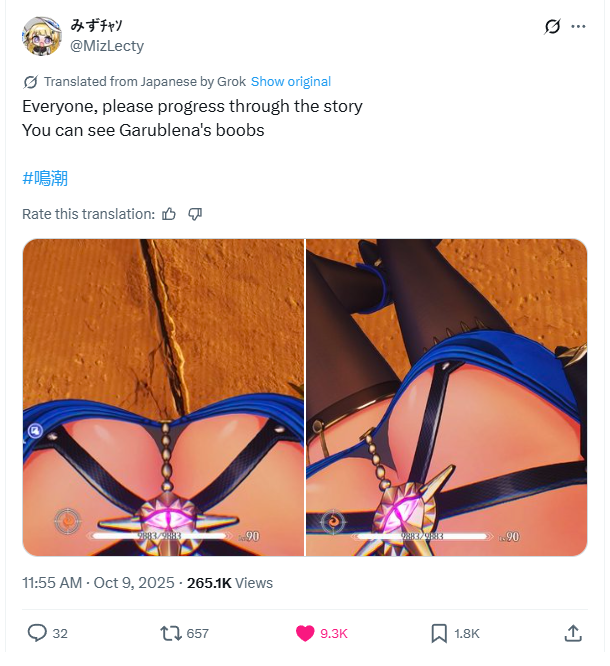Viewport: 610px width, 666px height.
Task: Click the reply speech bubble icon
Action: 37,633
